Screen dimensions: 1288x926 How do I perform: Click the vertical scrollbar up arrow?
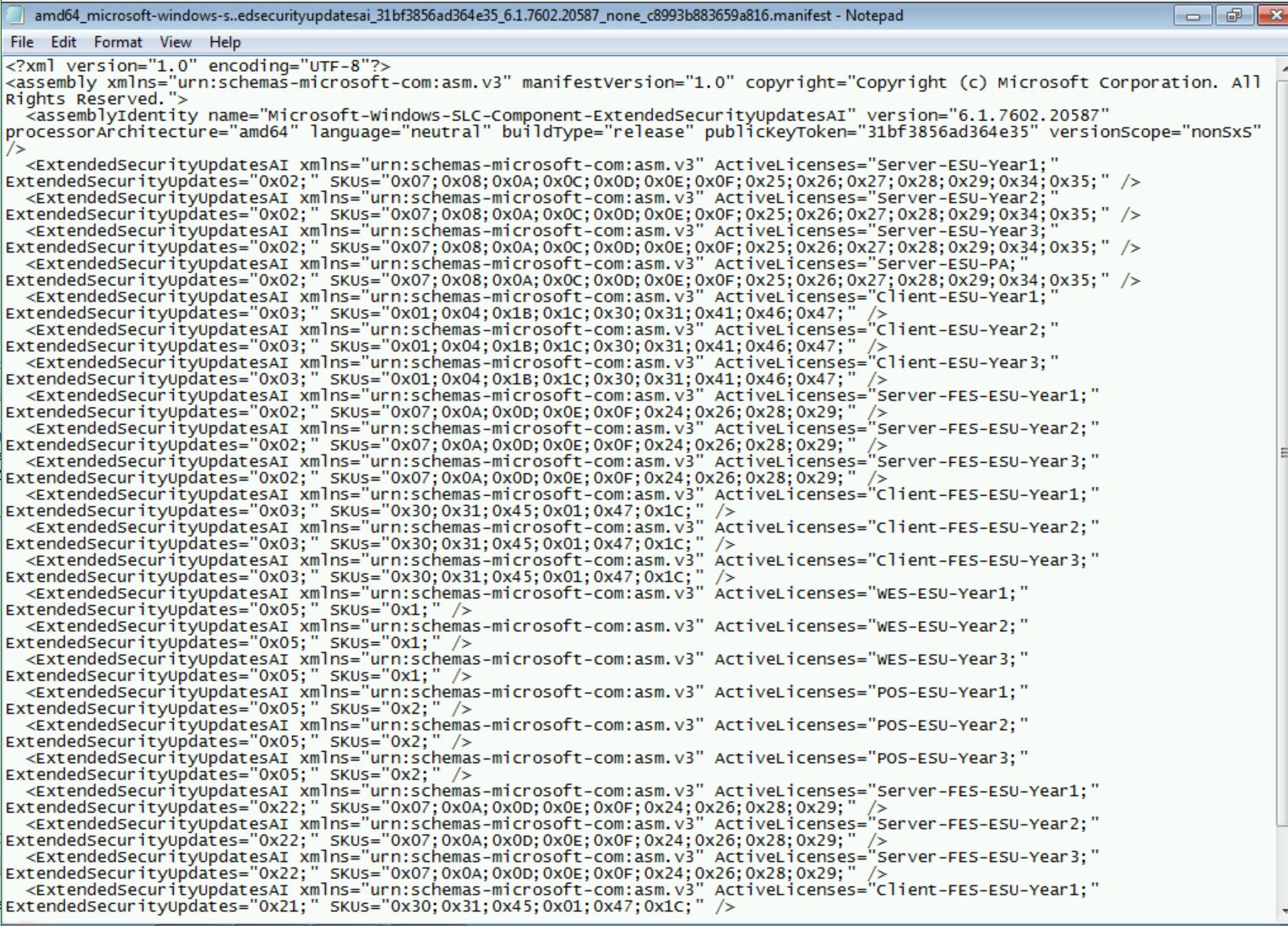pos(1283,67)
